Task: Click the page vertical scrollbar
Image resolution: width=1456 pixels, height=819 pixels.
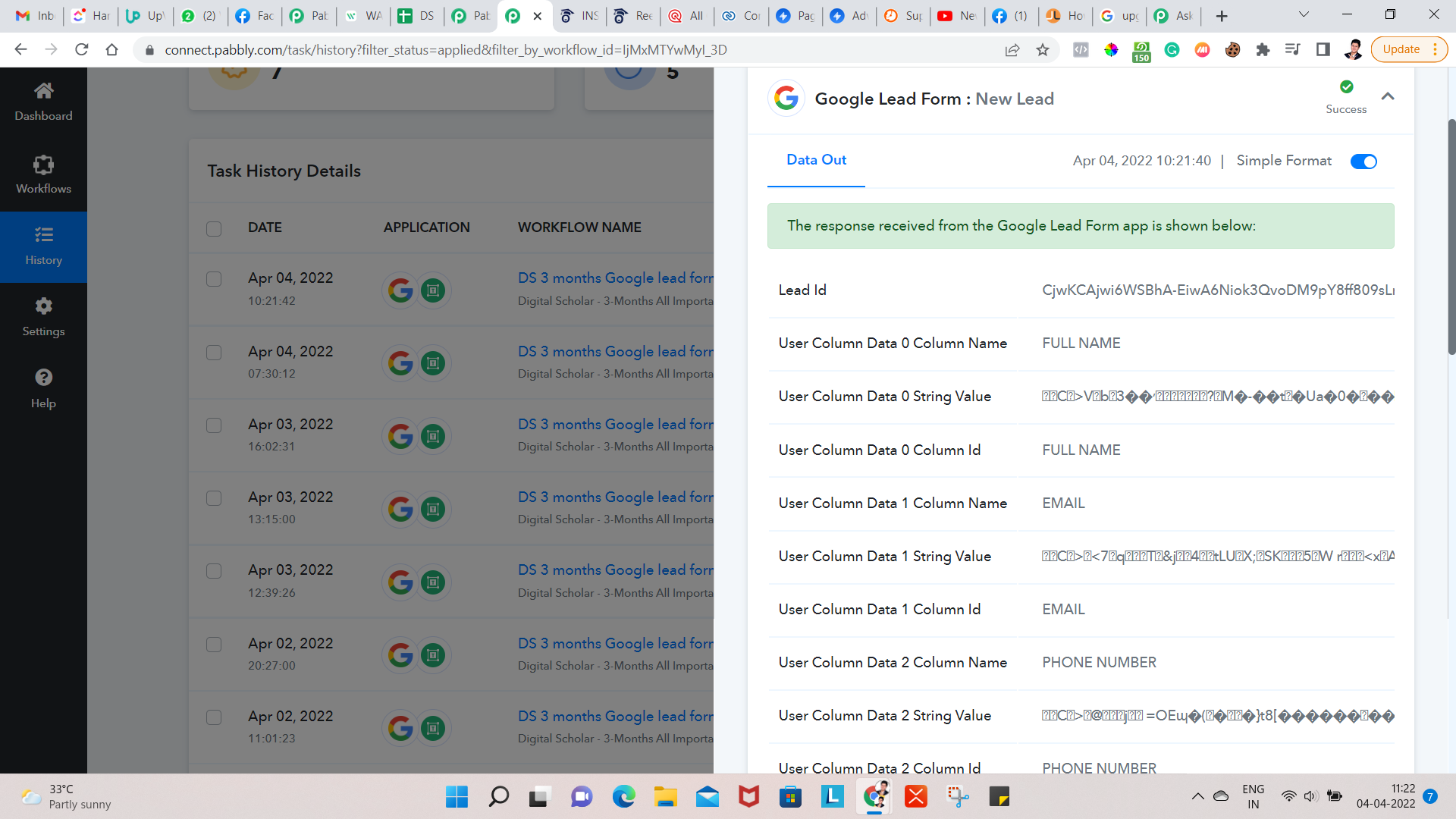Action: click(x=1451, y=235)
